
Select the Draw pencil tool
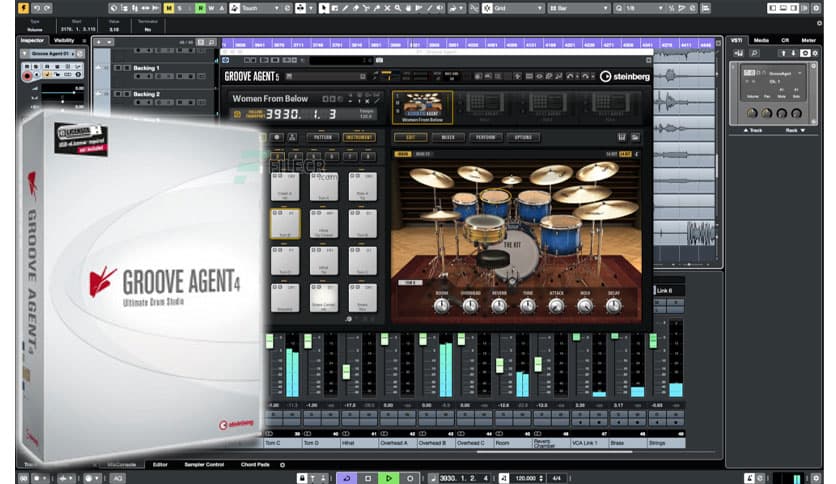345,8
